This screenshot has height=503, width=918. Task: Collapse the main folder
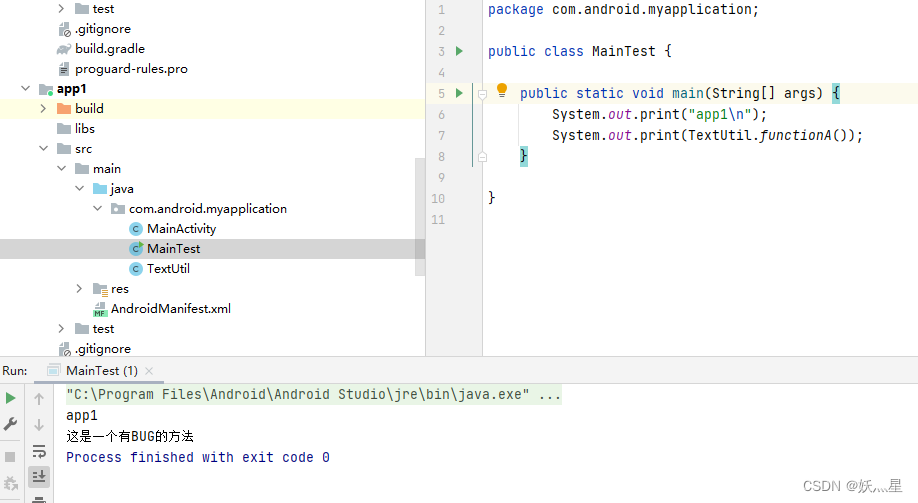click(x=61, y=168)
